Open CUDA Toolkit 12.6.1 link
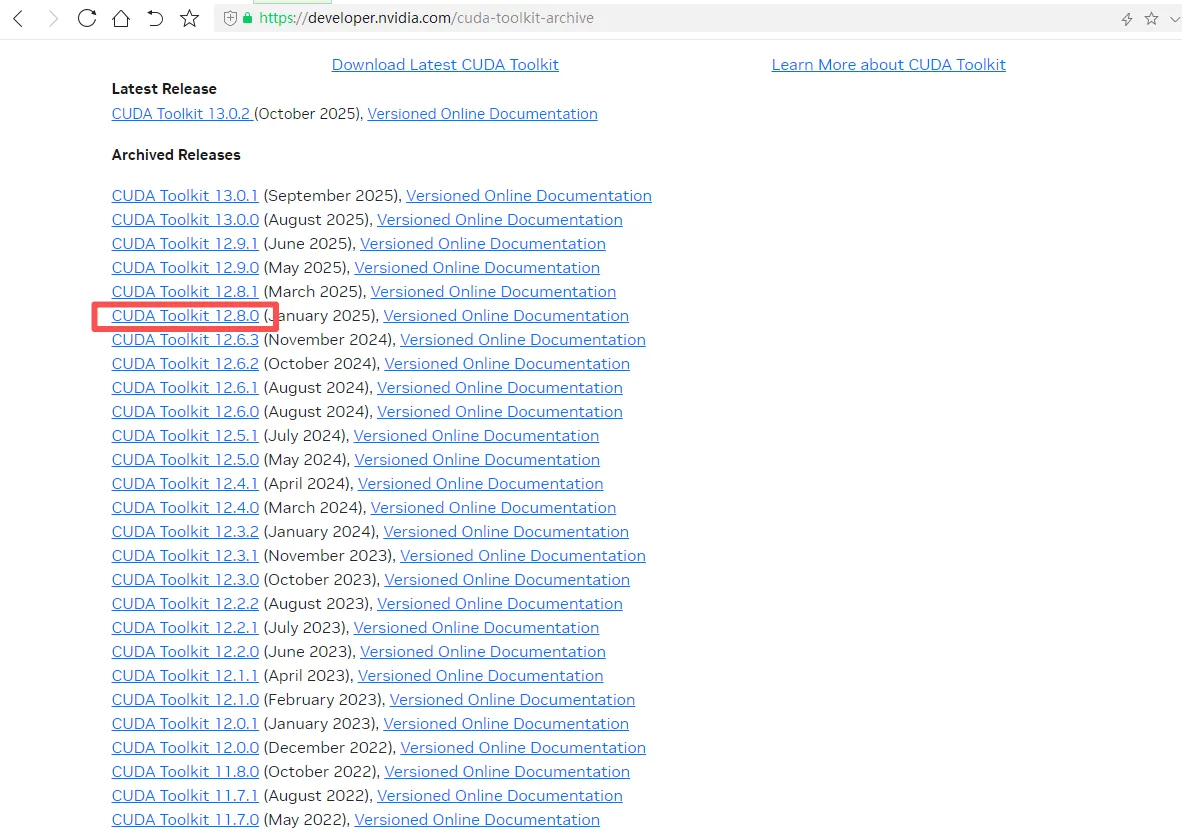Viewport: 1182px width, 831px height. pos(185,388)
